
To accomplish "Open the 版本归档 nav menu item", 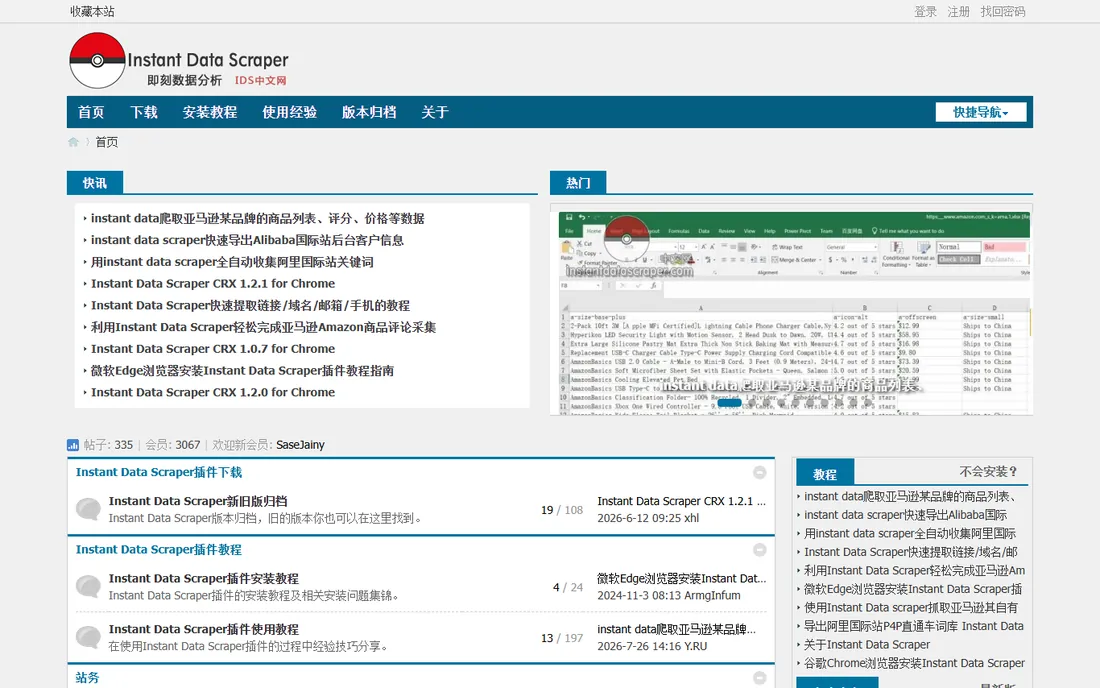I will coord(369,112).
